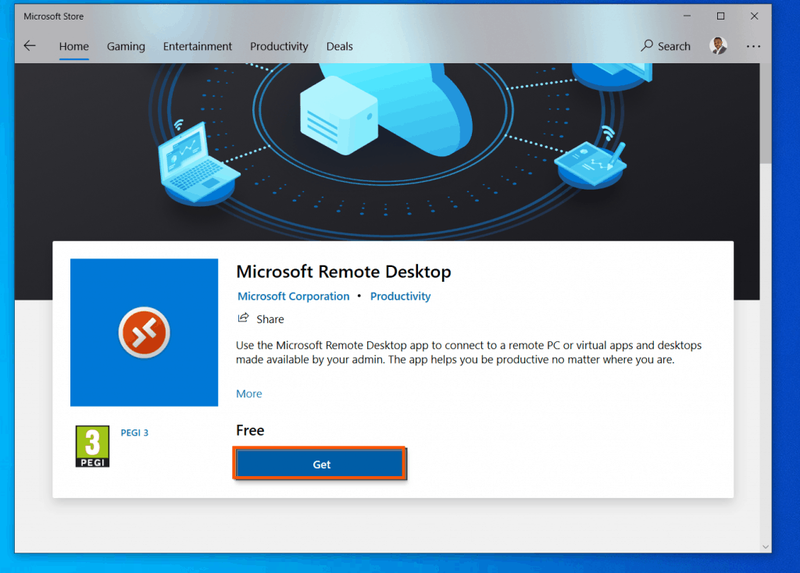Go back with the left arrow
Viewport: 800px width, 573px height.
pyautogui.click(x=30, y=46)
